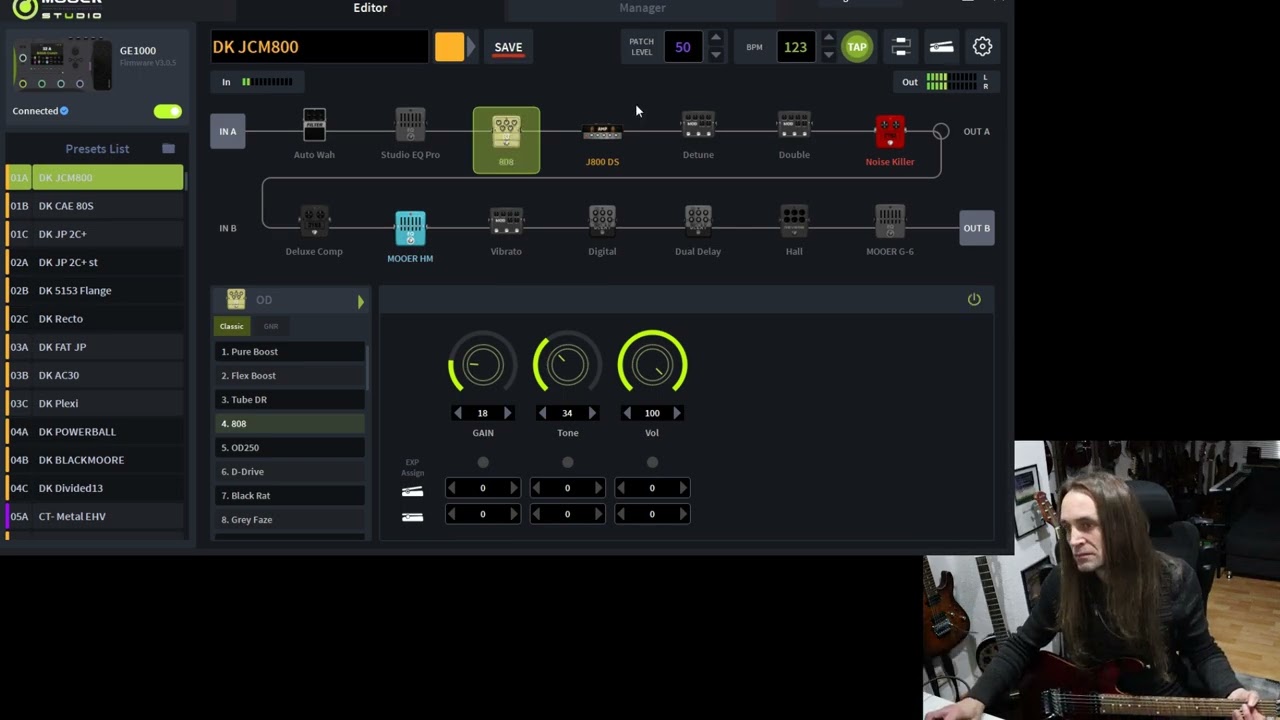The image size is (1280, 720).
Task: Toggle the Tone EXP assign dot
Action: tap(568, 462)
